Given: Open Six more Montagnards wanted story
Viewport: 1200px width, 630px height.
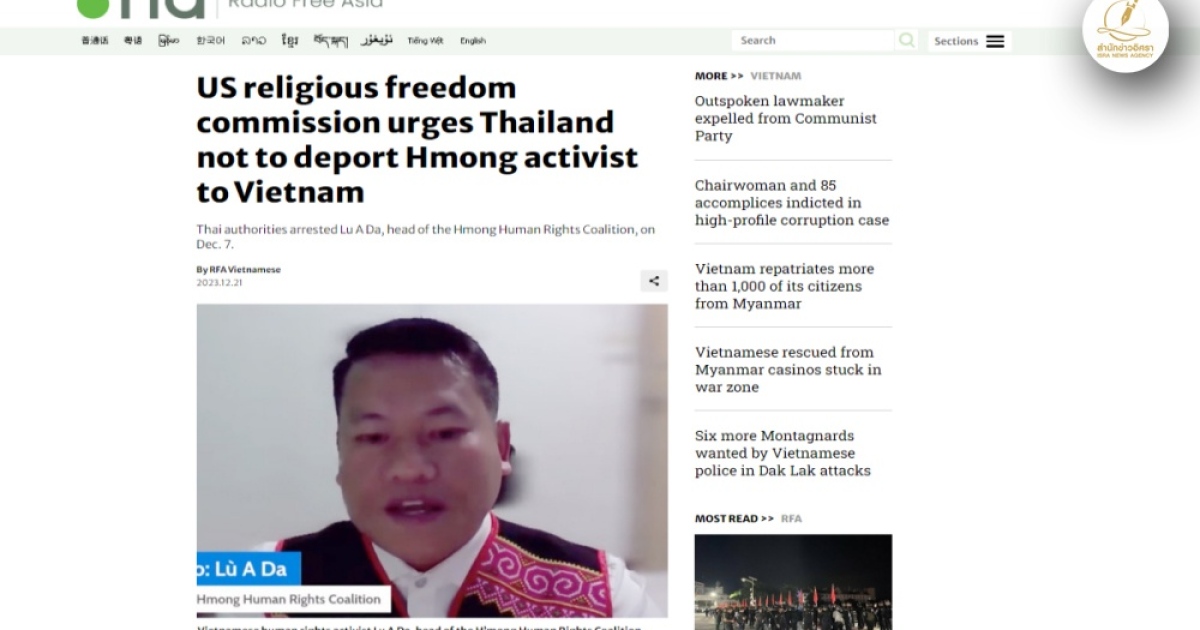Looking at the screenshot, I should (x=783, y=453).
